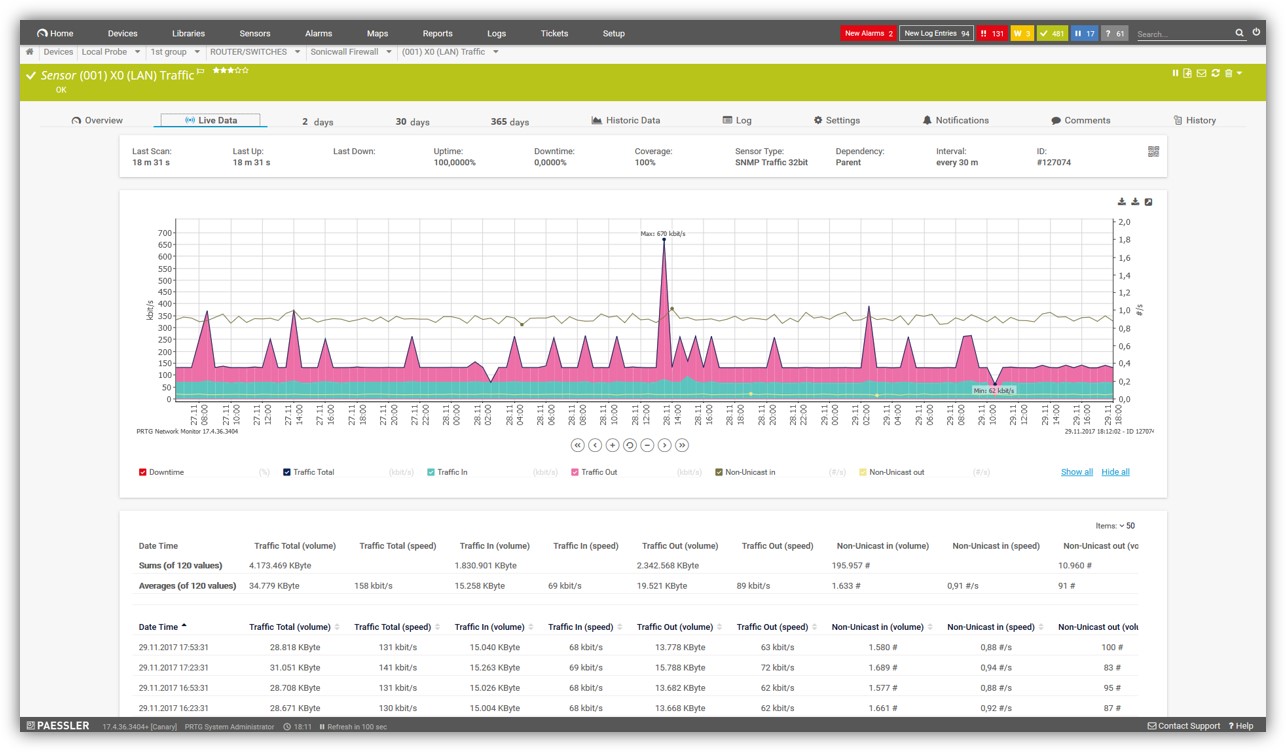Viewport: 1286px width, 752px height.
Task: Click the scan now refresh icon
Action: click(x=1214, y=73)
